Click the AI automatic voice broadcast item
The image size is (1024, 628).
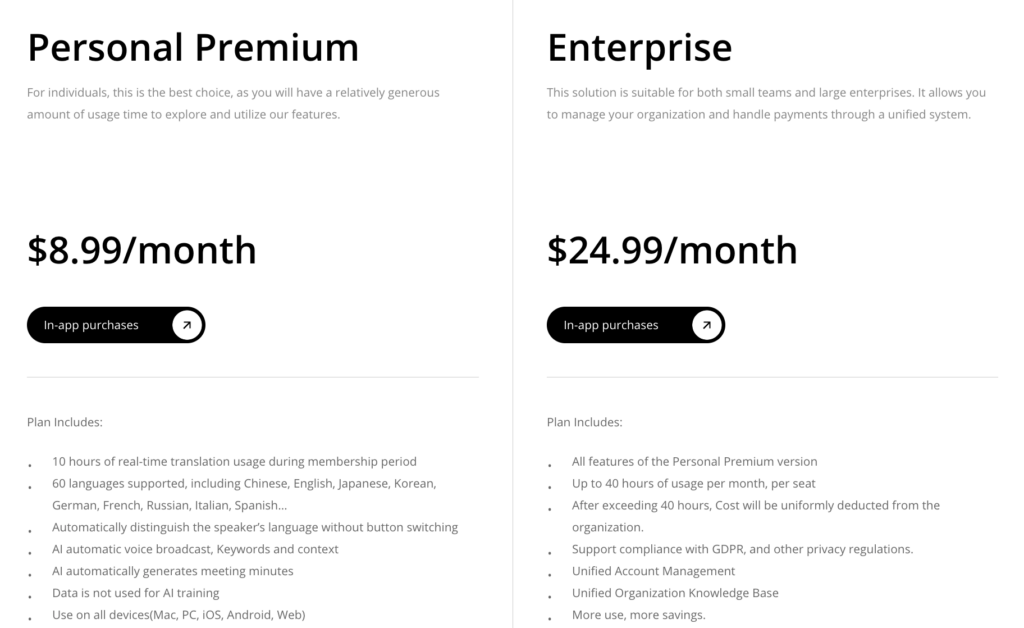[x=195, y=549]
